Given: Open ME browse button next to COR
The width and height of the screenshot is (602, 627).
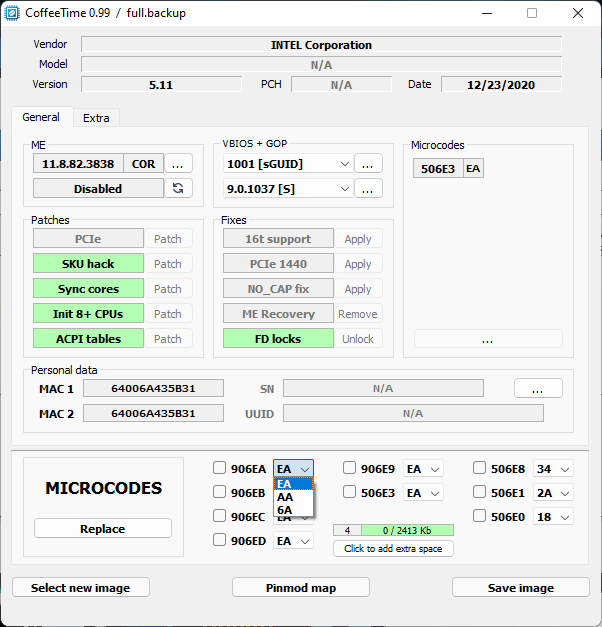Looking at the screenshot, I should tap(178, 164).
